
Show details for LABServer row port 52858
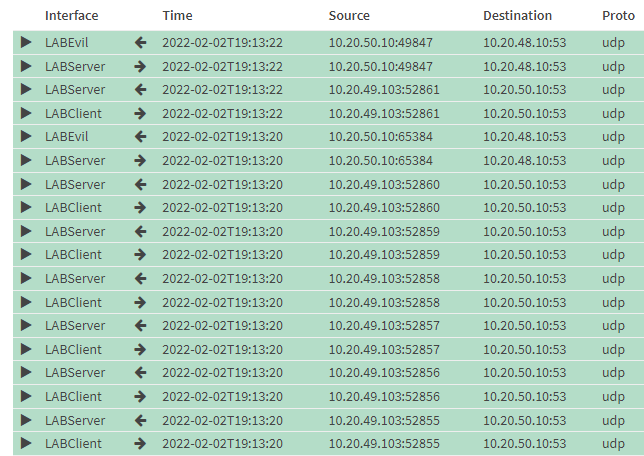point(26,278)
